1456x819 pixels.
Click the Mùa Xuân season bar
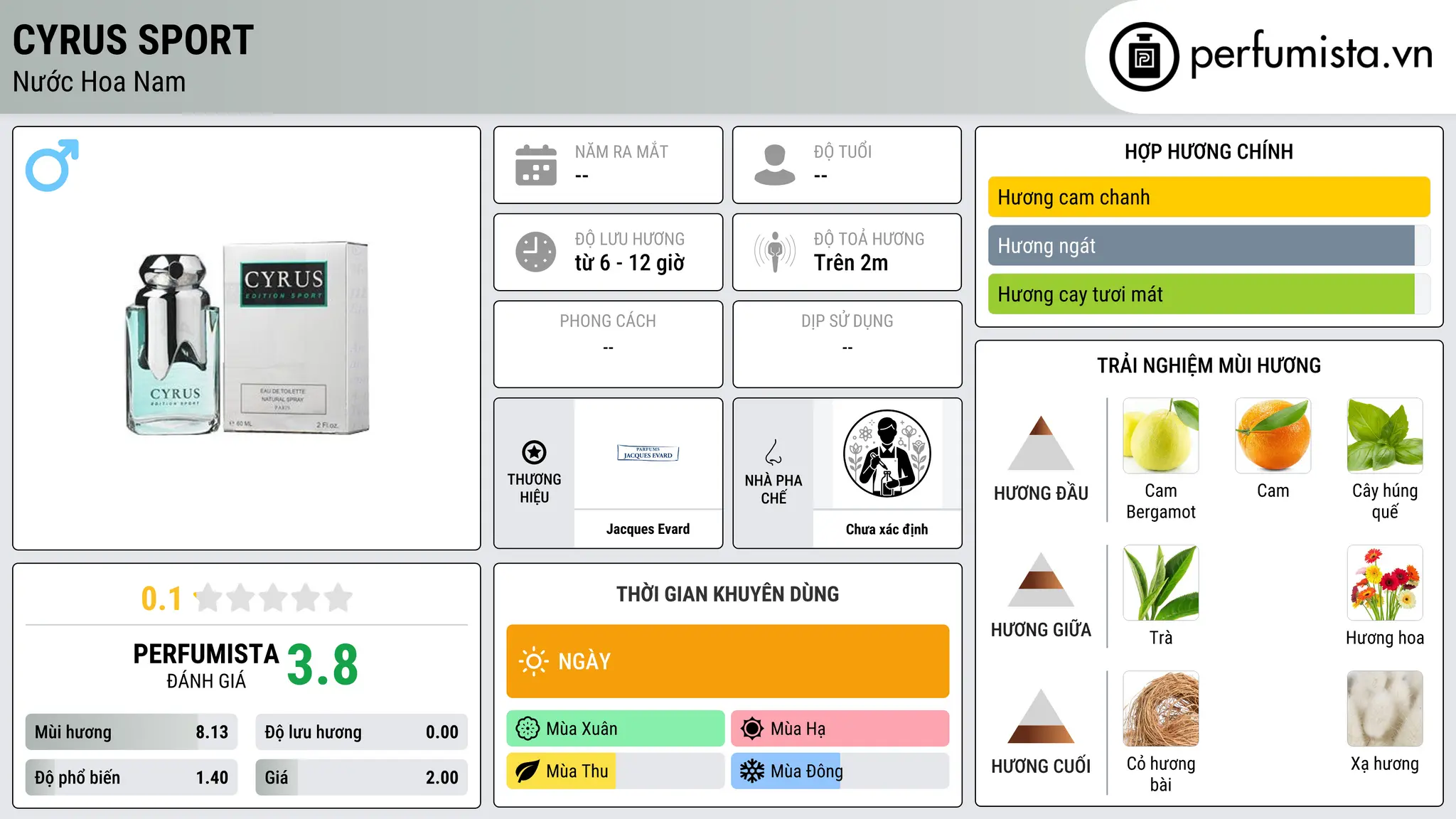tap(616, 729)
